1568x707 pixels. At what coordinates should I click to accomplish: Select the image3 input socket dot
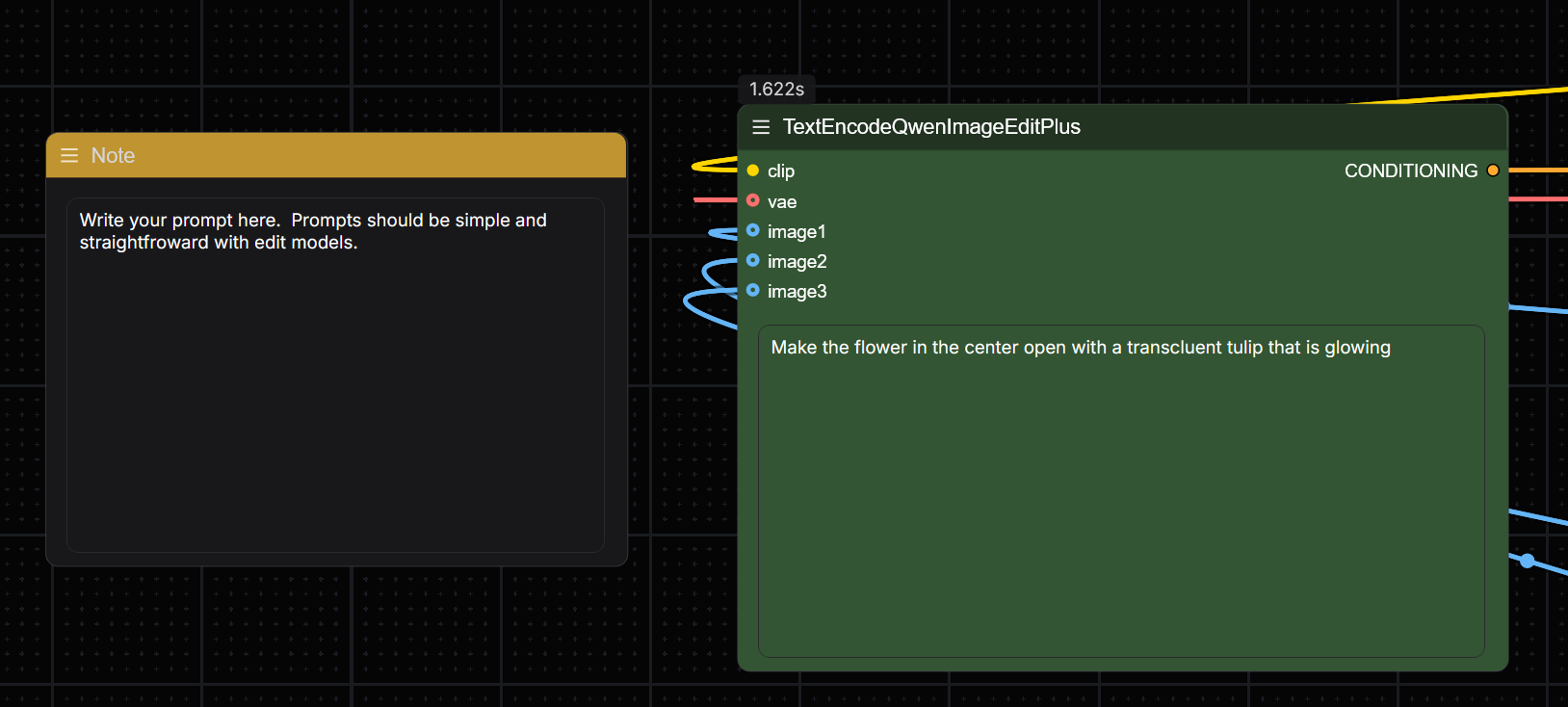[x=753, y=291]
